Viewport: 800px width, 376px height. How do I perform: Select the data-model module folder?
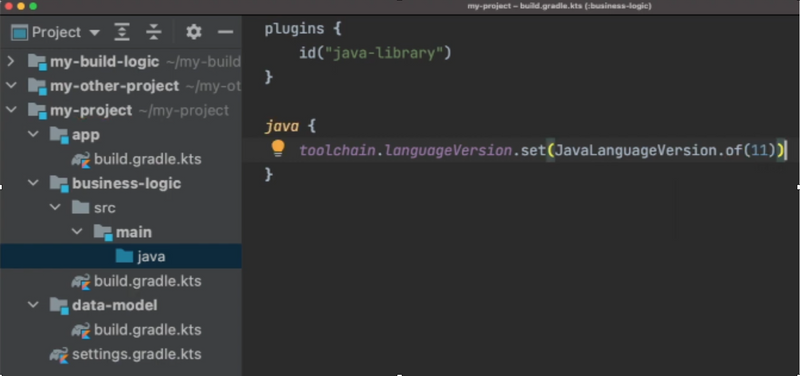[121, 305]
